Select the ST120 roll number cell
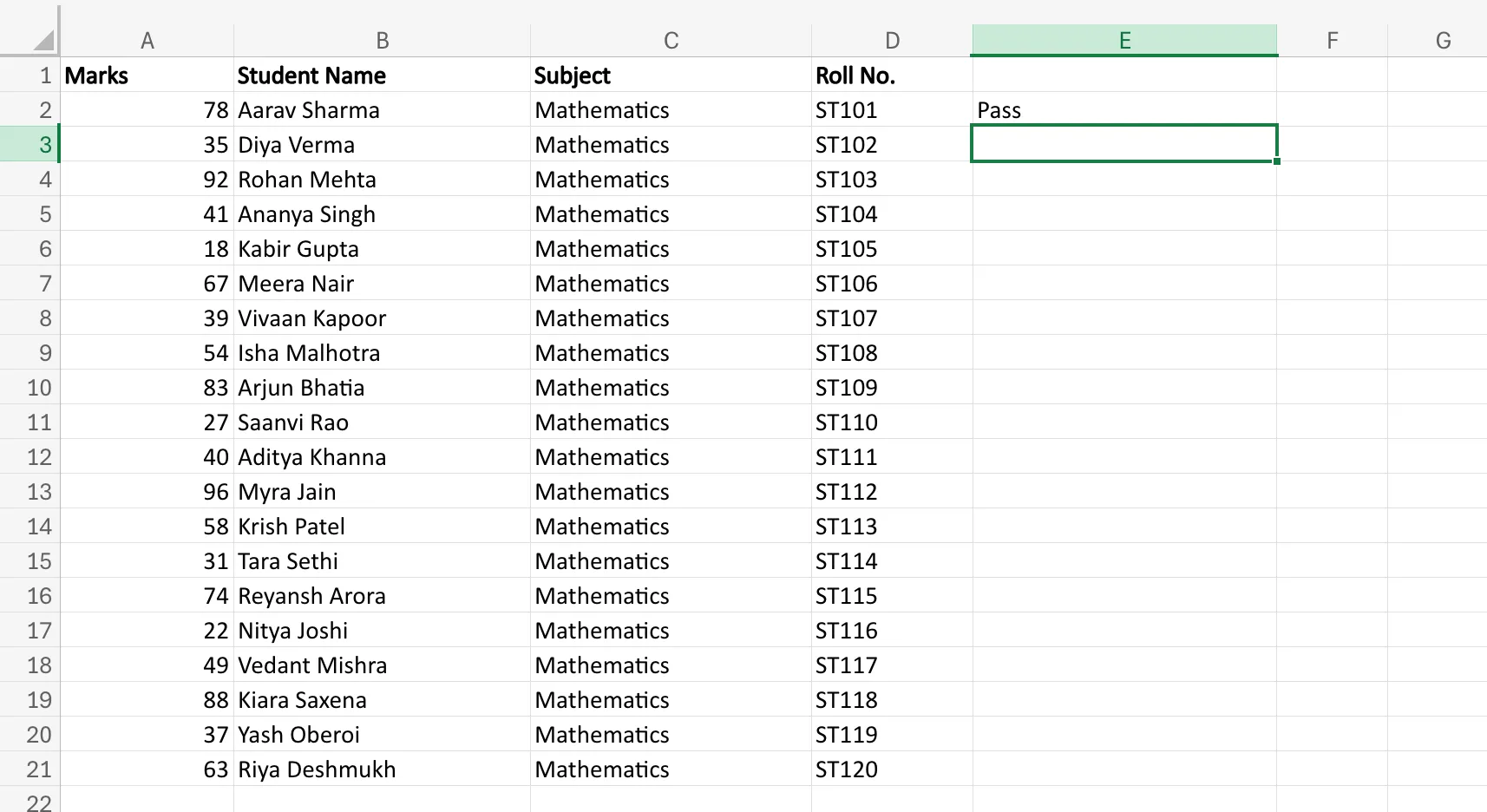Image resolution: width=1487 pixels, height=812 pixels. pyautogui.click(x=892, y=769)
